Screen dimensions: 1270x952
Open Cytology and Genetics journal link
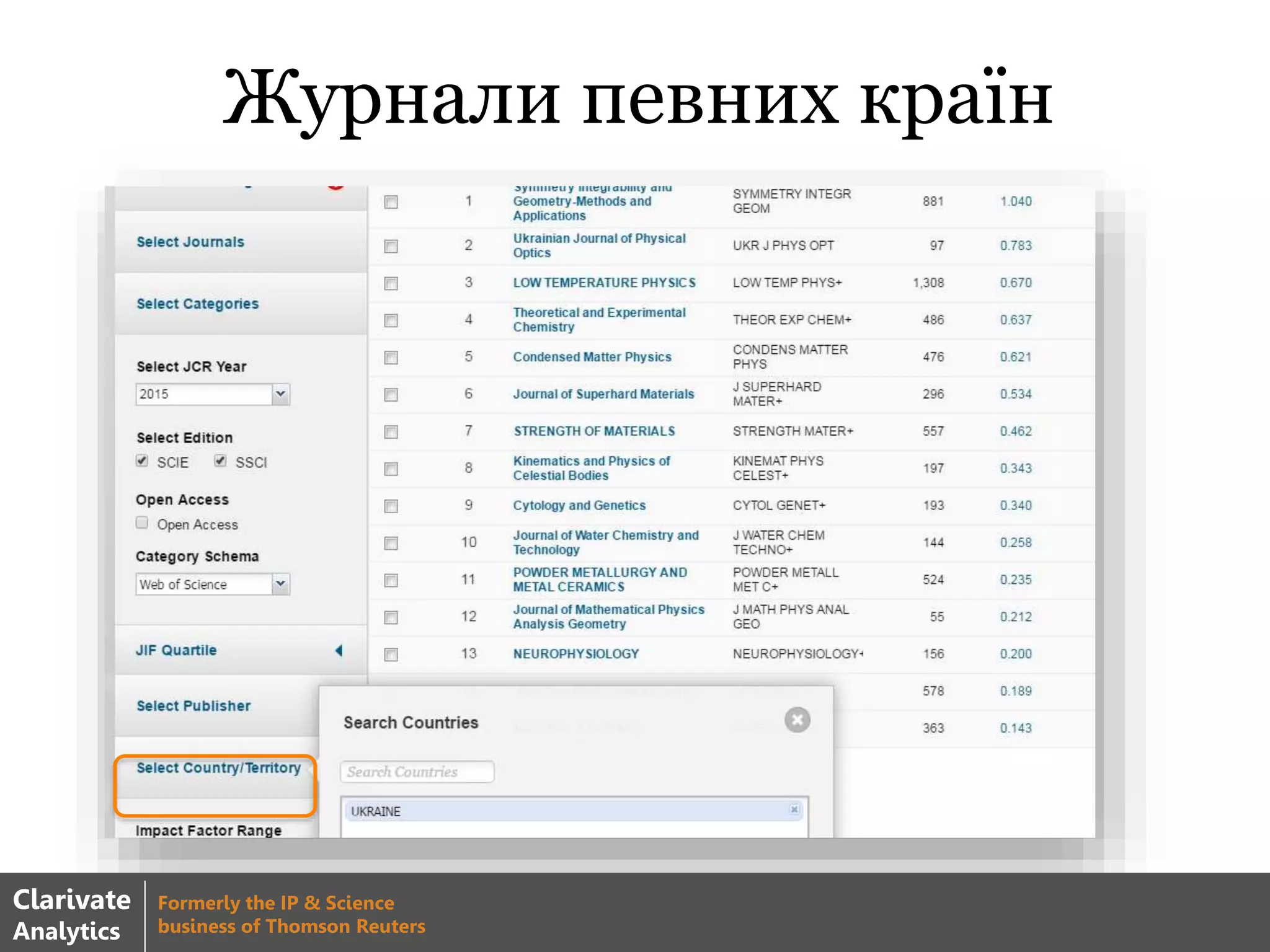[579, 505]
